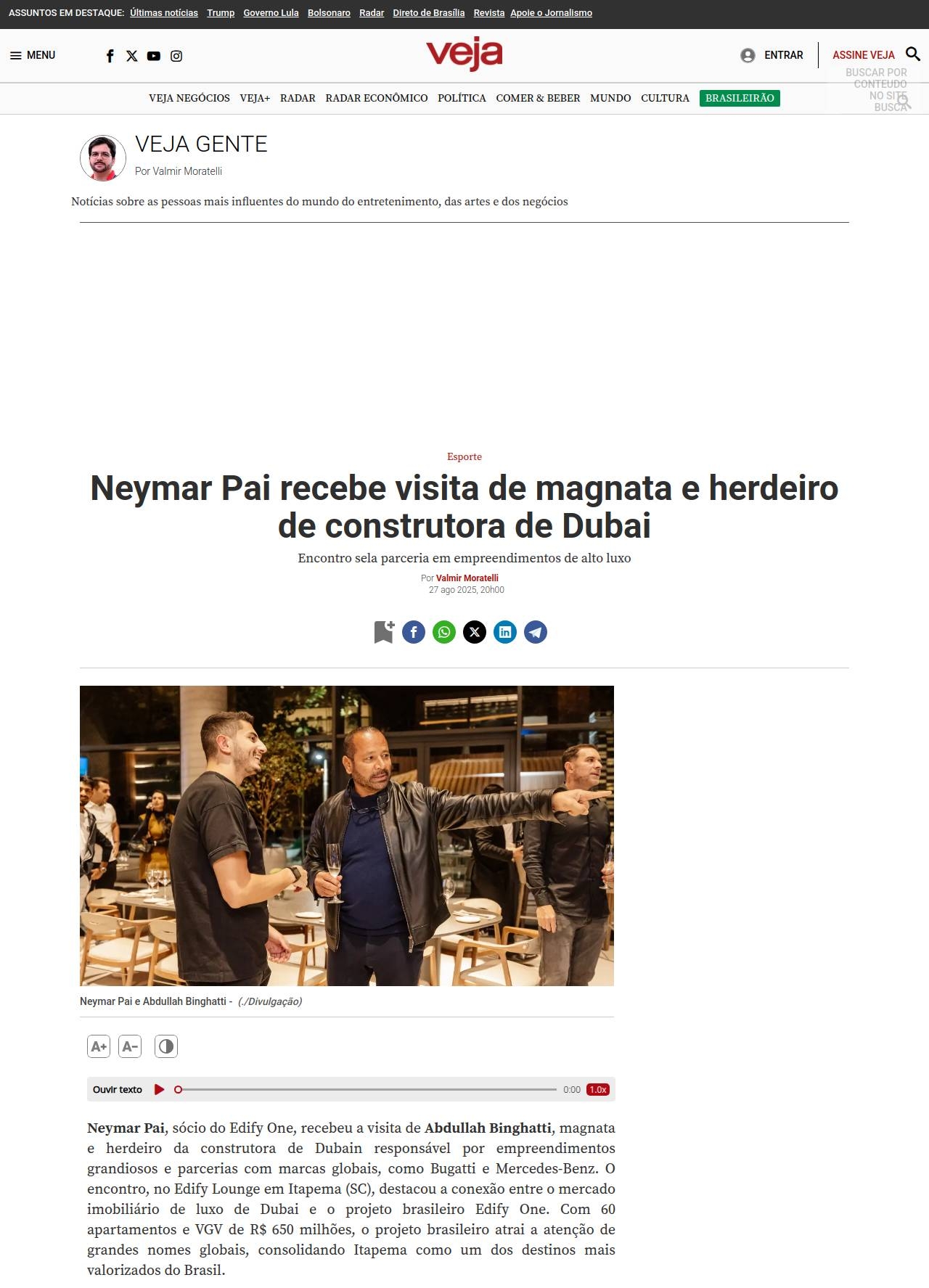
Task: Increase text size with A+ button
Action: coord(99,1046)
